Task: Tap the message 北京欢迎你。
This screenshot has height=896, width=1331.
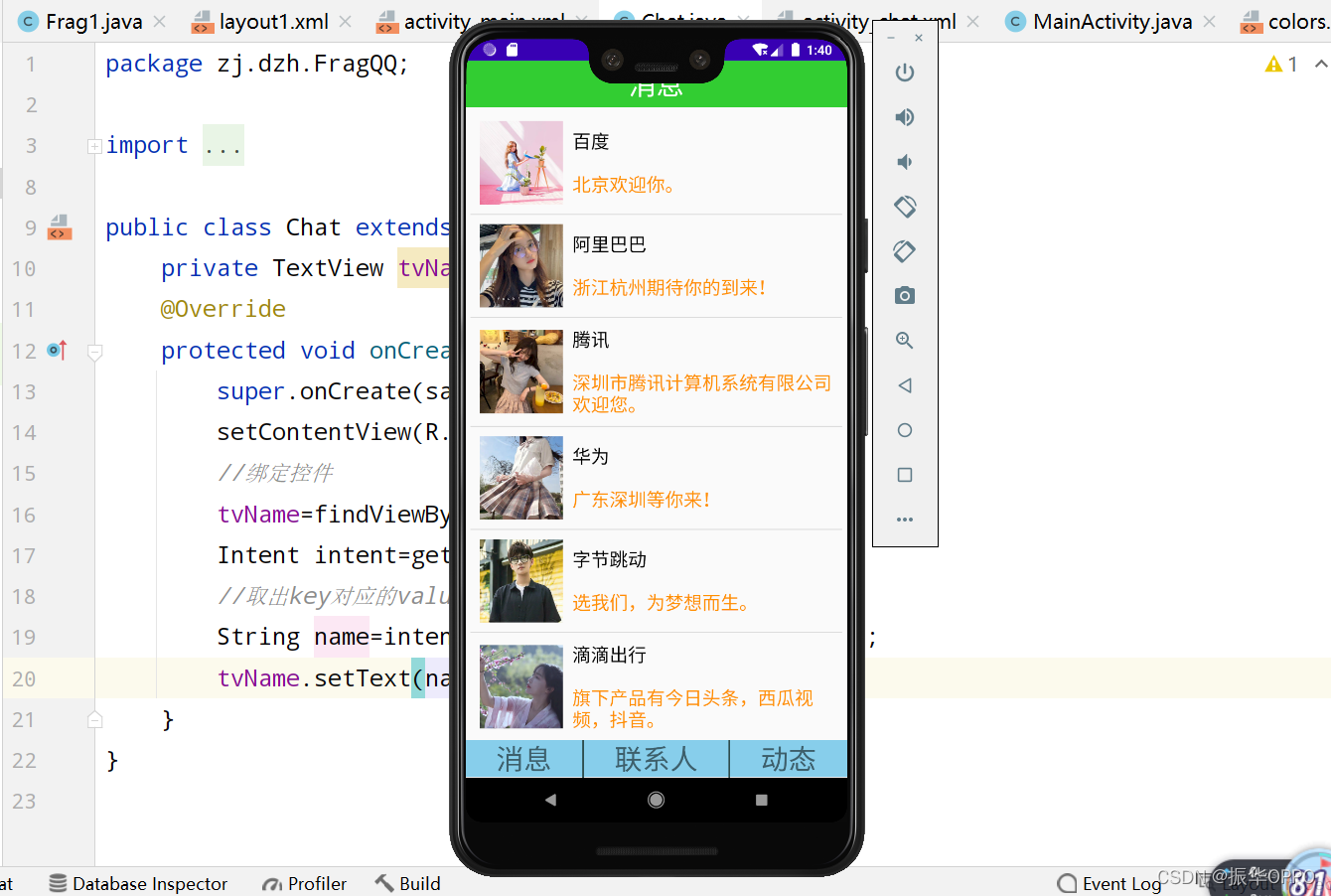Action: (x=625, y=185)
